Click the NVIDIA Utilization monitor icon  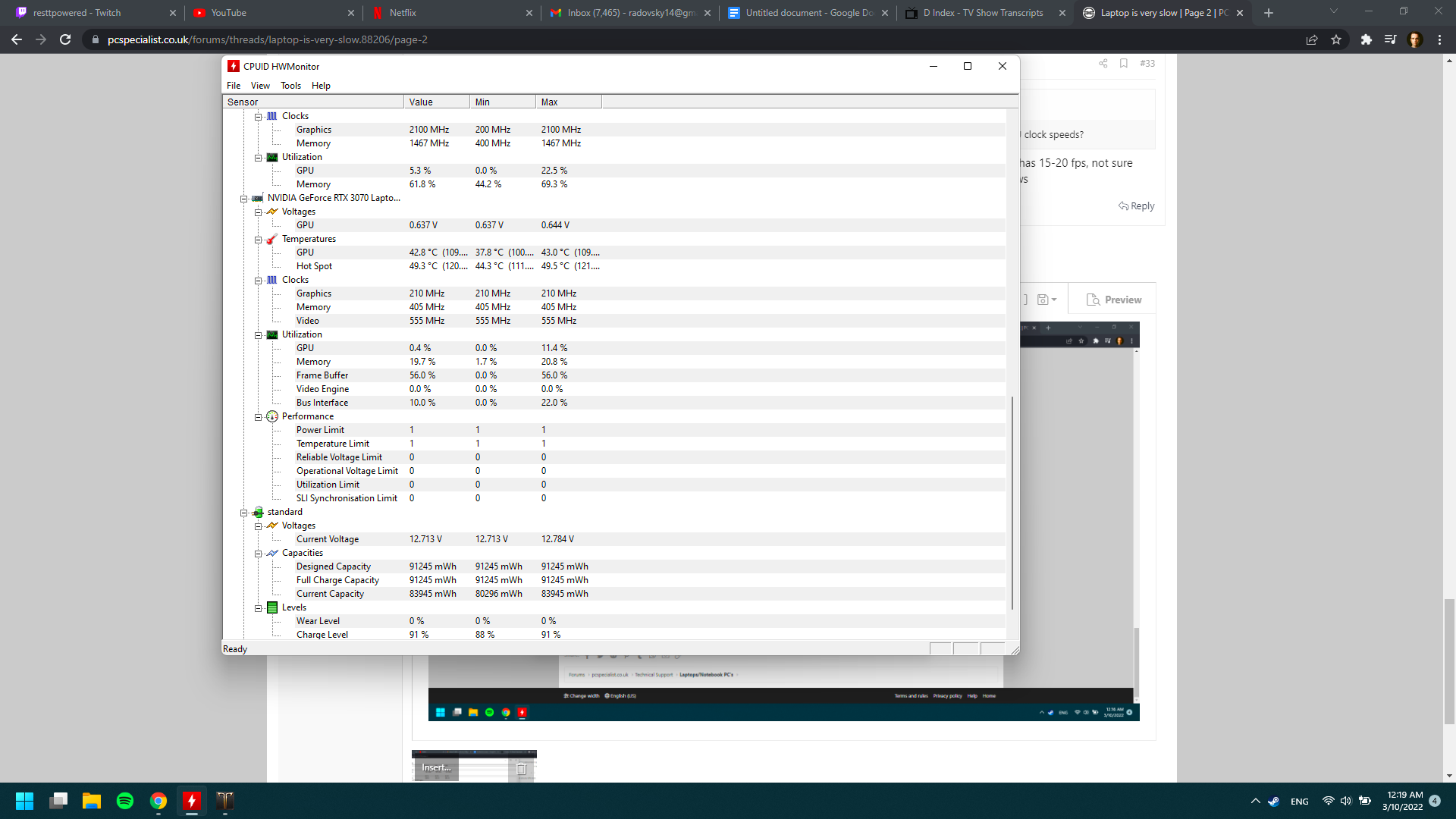(272, 334)
